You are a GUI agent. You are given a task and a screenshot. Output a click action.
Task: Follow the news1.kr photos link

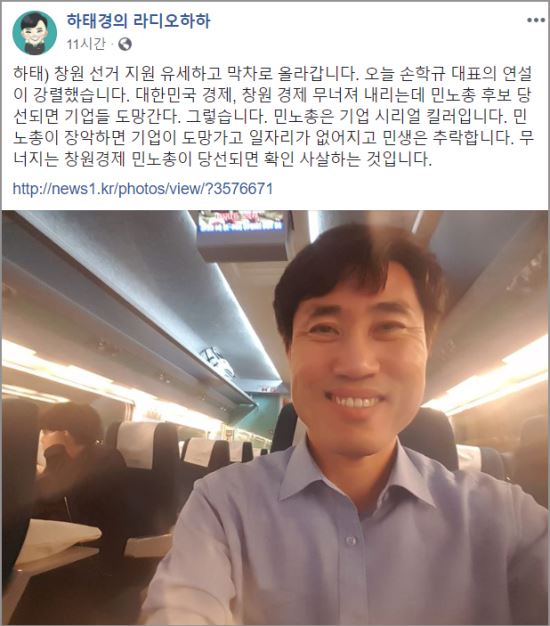point(143,188)
